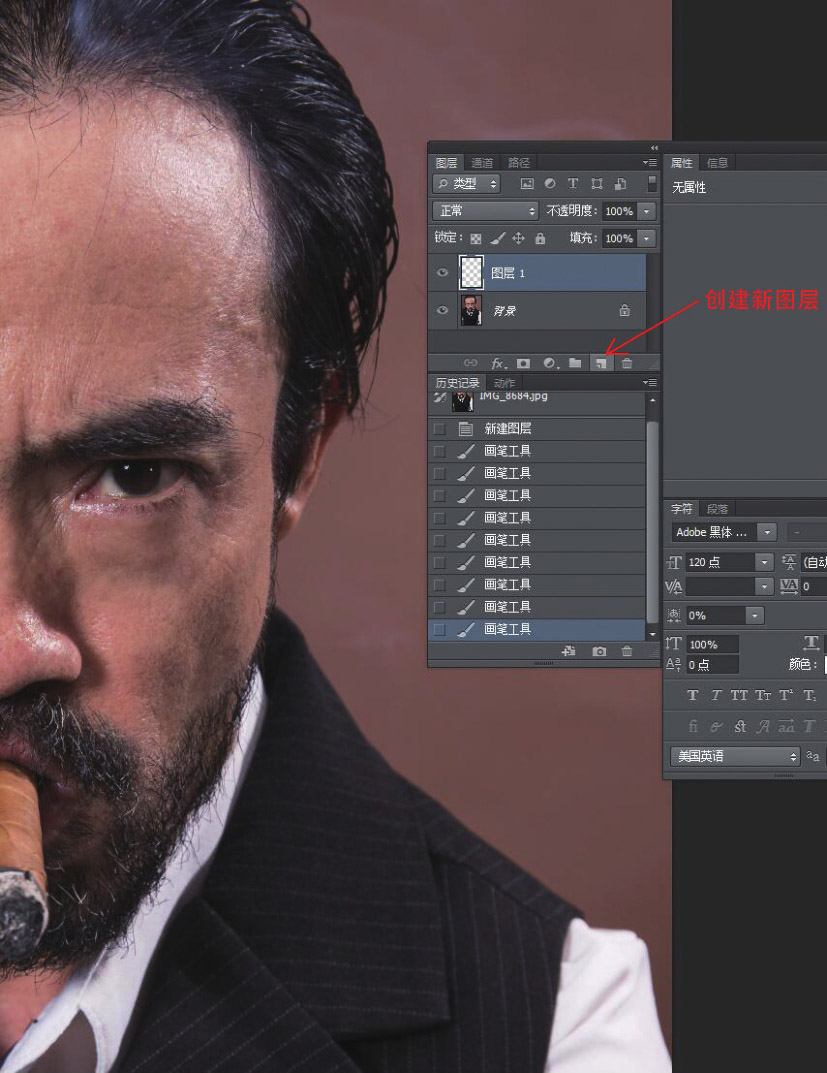Click the lock icon on 背景 layer
This screenshot has height=1073, width=827.
click(625, 310)
